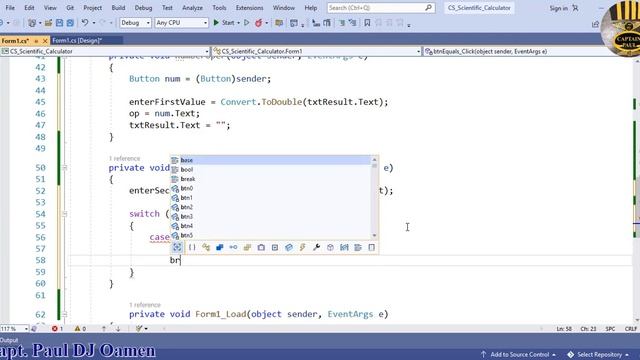Toggle the keywords filter icon in IntelliSense bar

pos(358,247)
